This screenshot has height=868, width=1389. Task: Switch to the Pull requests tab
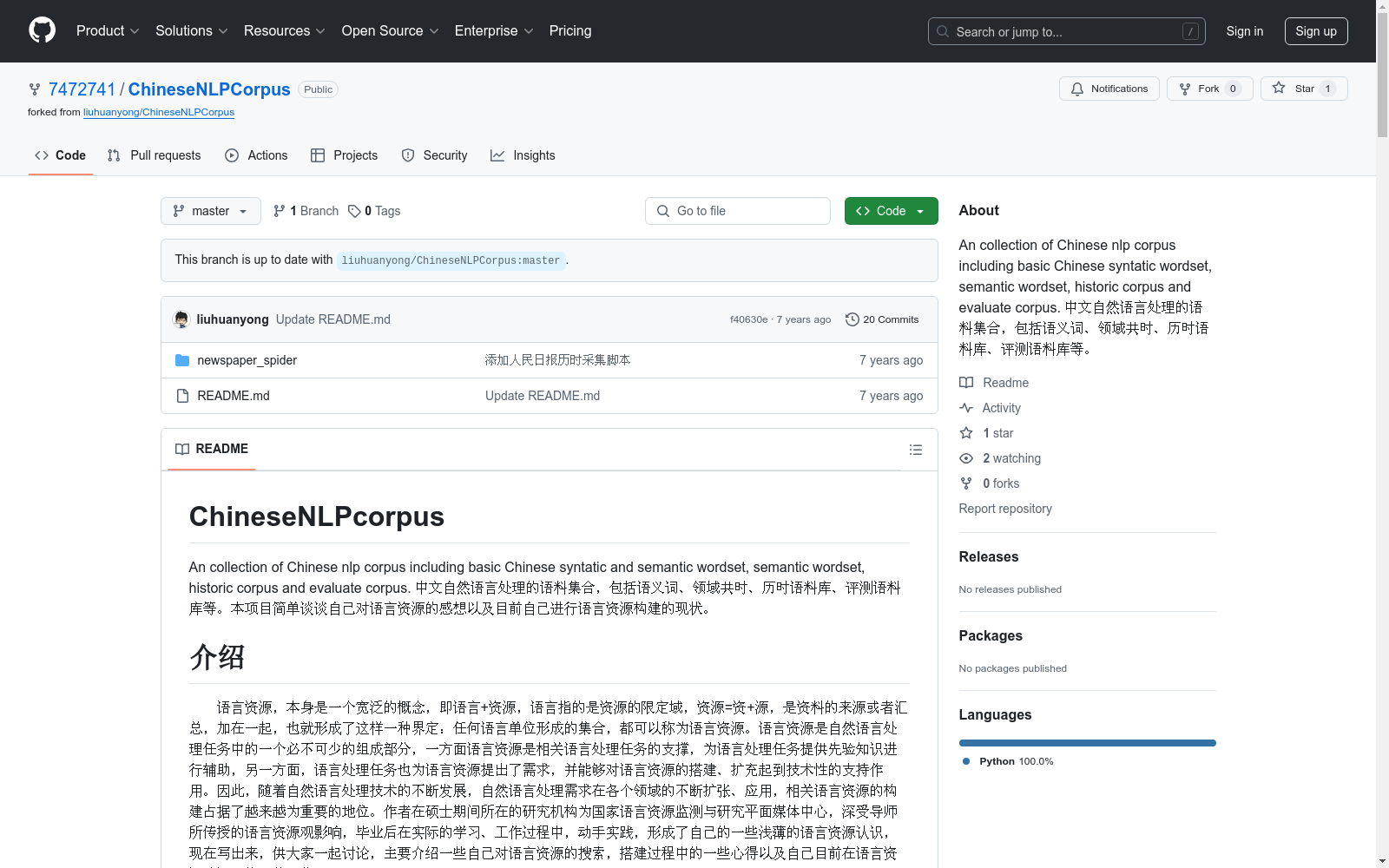[x=155, y=155]
